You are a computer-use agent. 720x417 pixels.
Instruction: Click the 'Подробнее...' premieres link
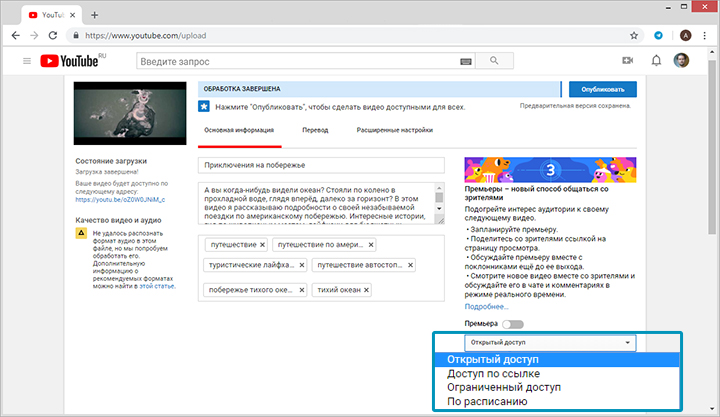486,307
